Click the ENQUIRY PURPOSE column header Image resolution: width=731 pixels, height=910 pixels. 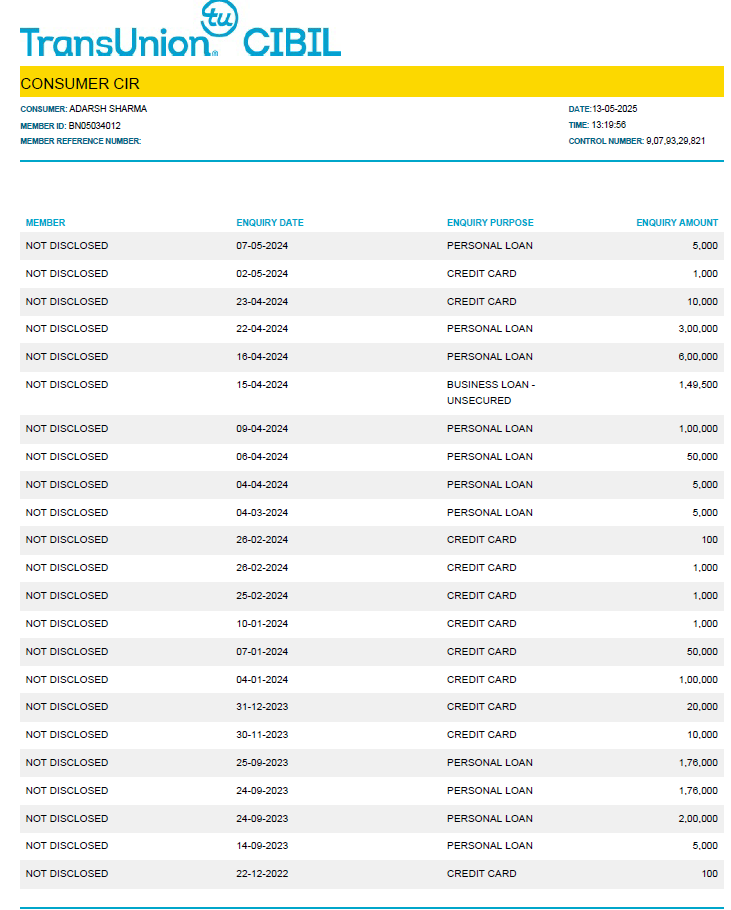point(490,223)
